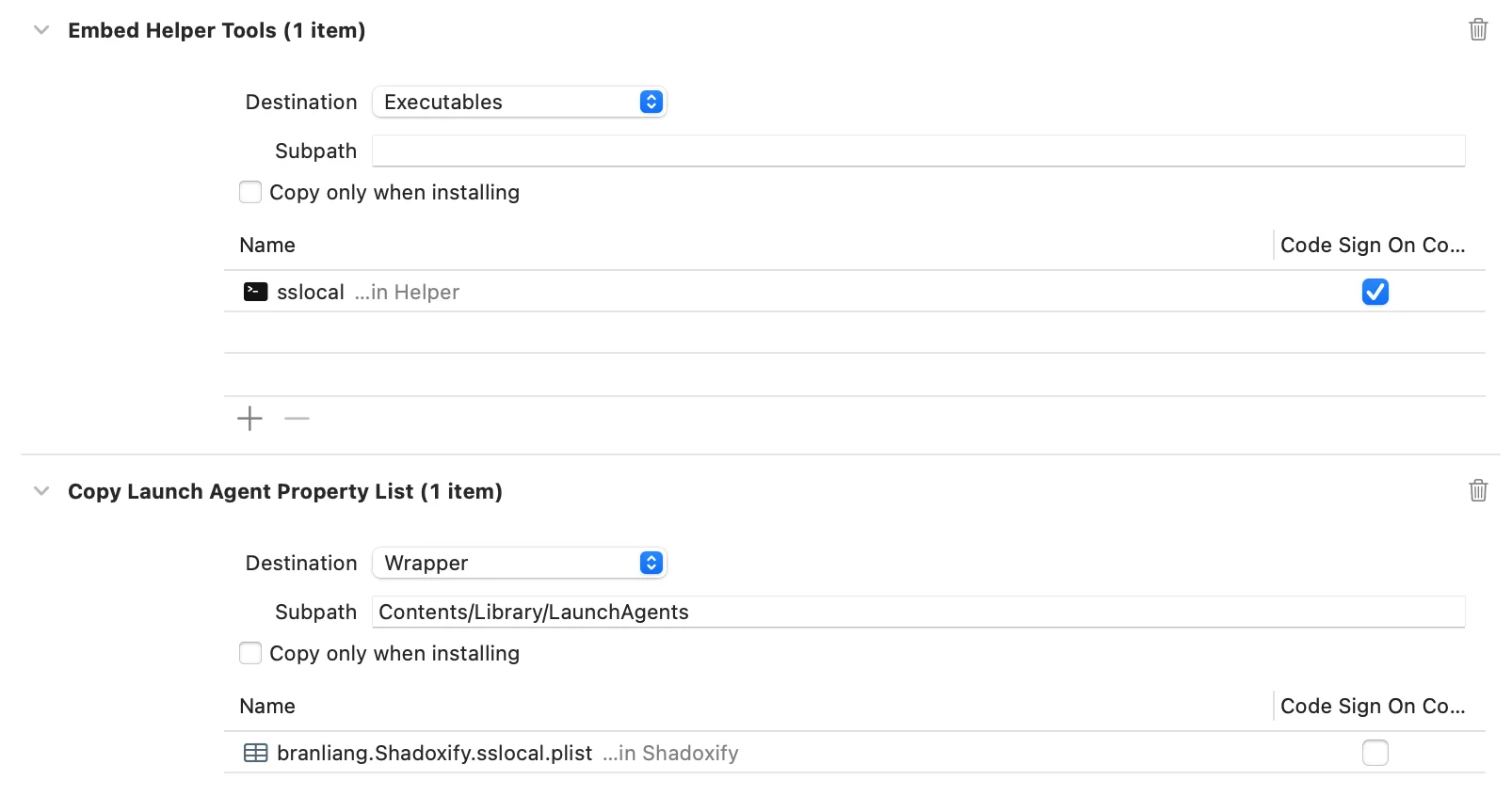The height and width of the screenshot is (796, 1512).
Task: Click the trash icon for Copy Launch Agent phase
Action: [x=1477, y=490]
